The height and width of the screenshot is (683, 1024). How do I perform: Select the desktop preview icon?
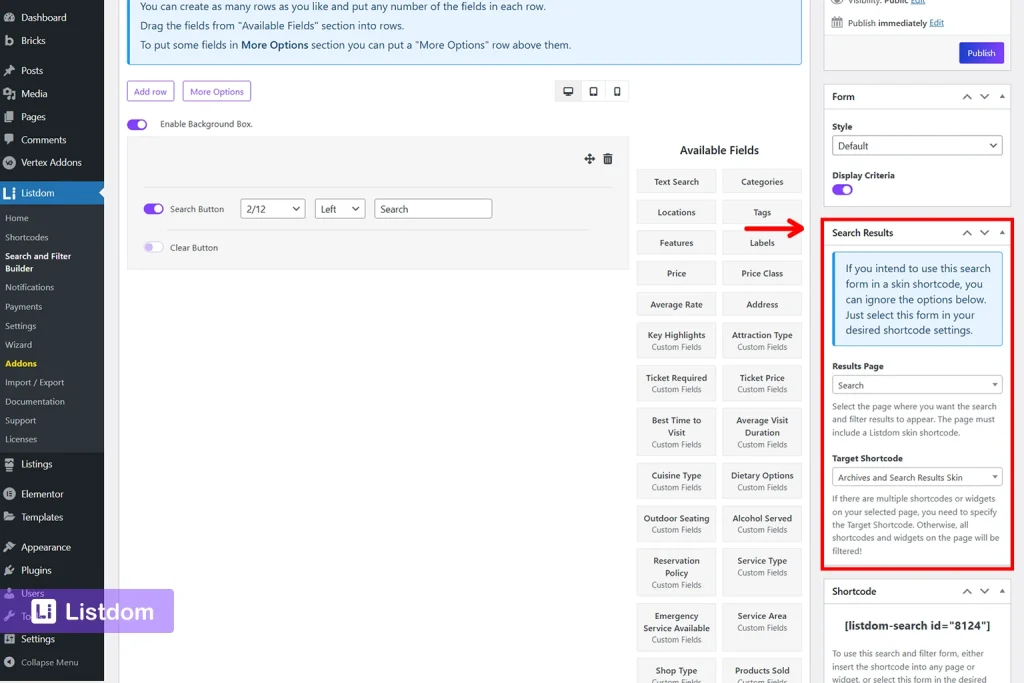pyautogui.click(x=568, y=90)
